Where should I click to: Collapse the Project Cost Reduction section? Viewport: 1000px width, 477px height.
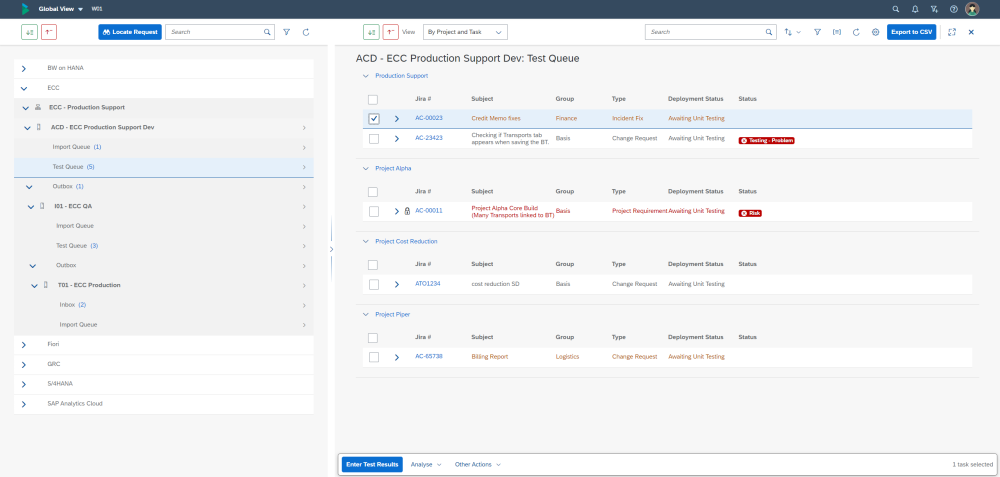365,241
